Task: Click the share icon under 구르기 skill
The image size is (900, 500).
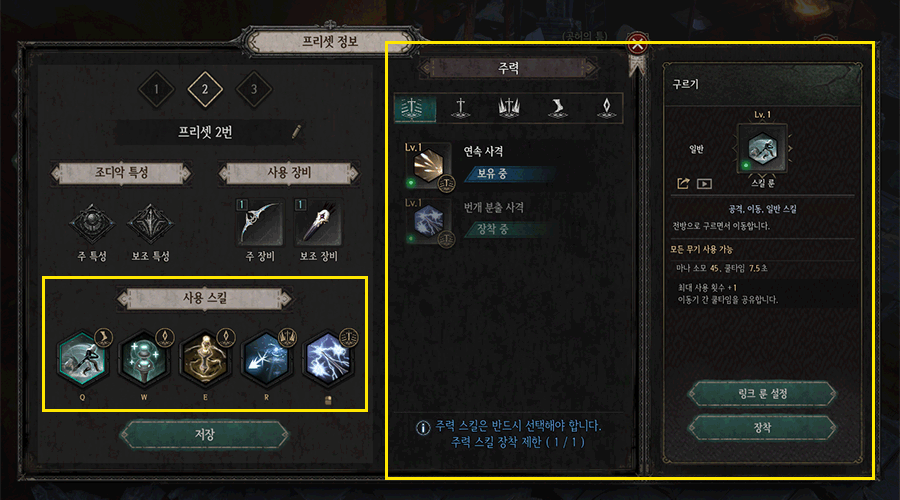Action: [683, 183]
